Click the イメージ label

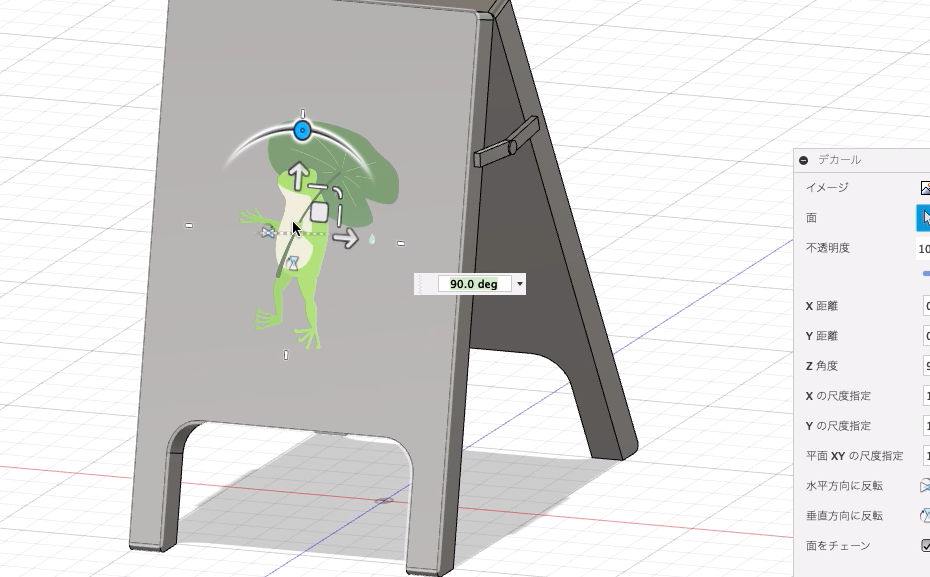[827, 188]
